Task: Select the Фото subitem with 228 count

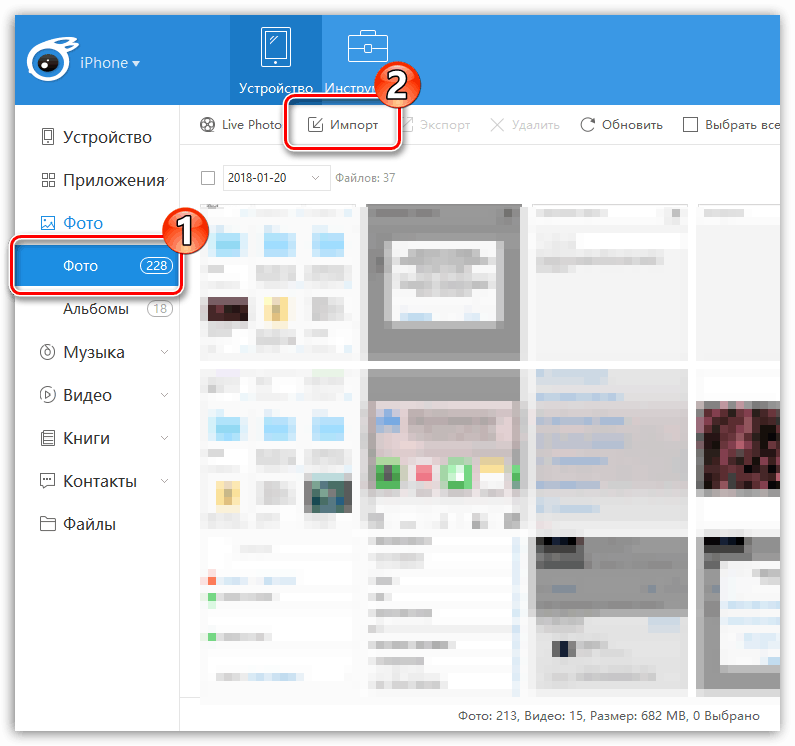Action: (x=96, y=266)
